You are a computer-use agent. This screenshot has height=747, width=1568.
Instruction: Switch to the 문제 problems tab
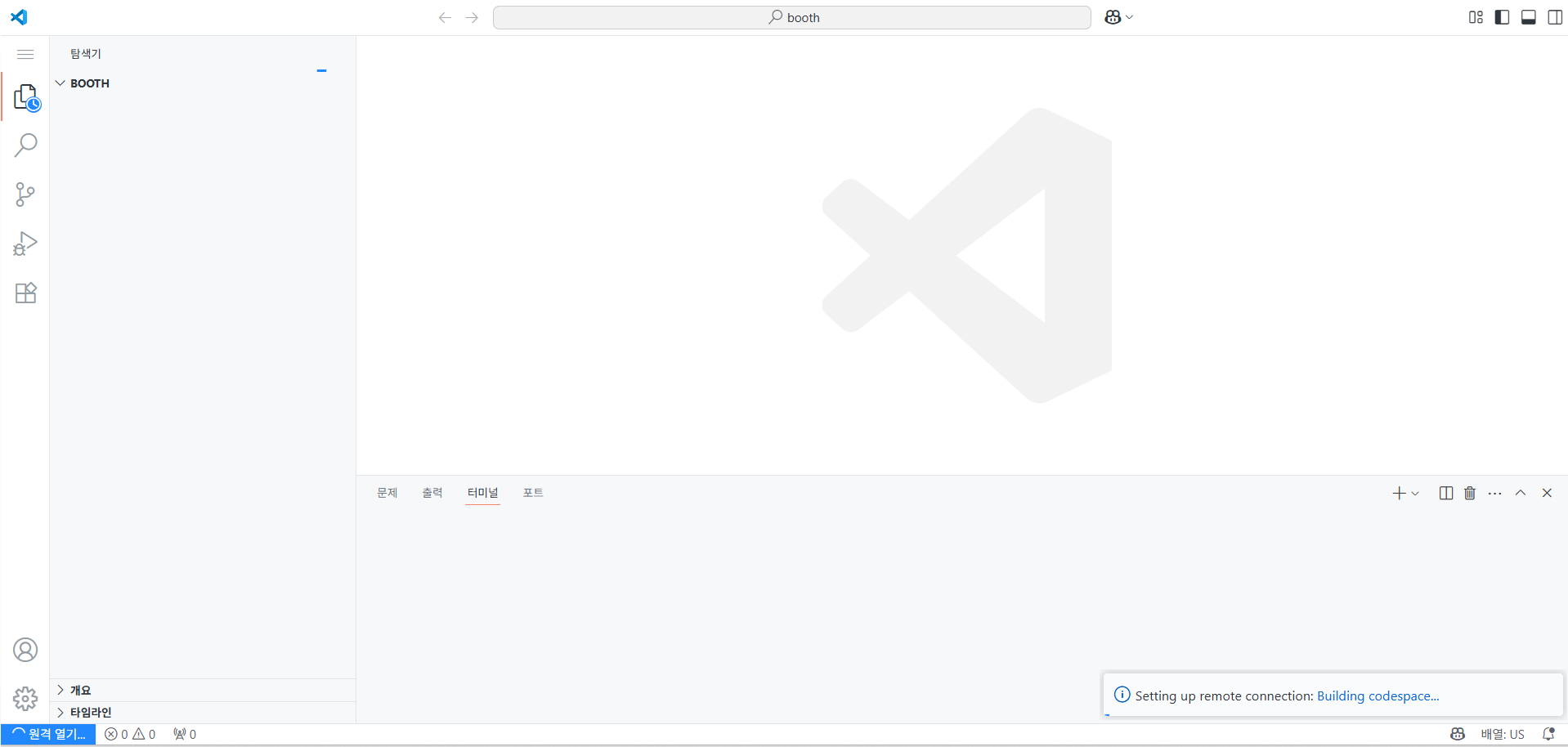pyautogui.click(x=387, y=493)
